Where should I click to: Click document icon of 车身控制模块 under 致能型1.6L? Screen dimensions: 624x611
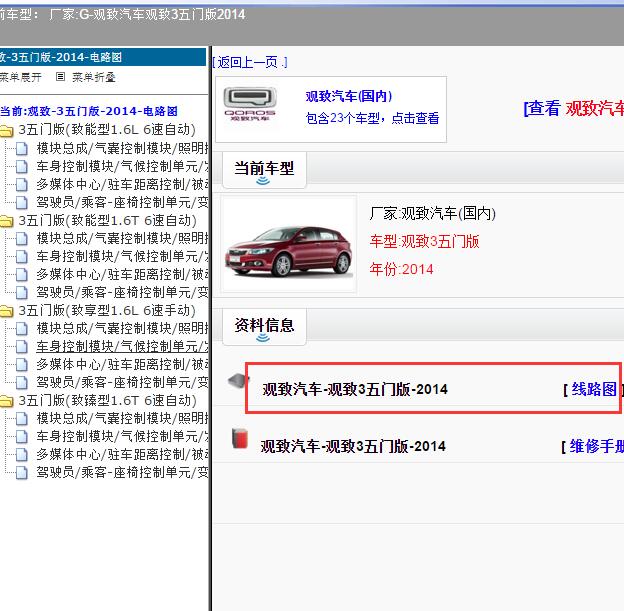(x=21, y=166)
